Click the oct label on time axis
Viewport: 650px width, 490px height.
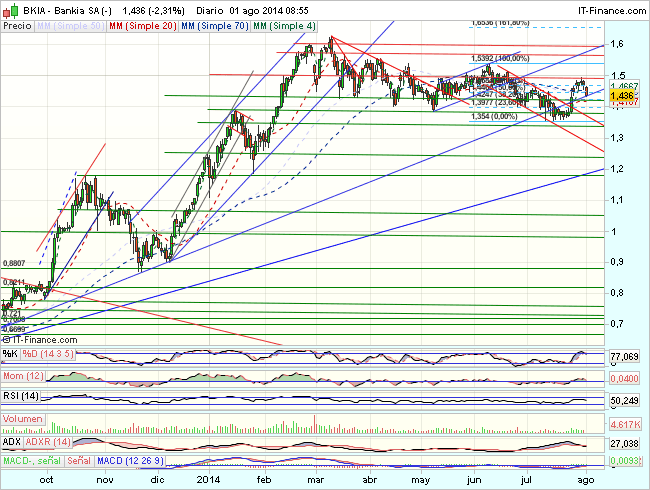[46, 480]
